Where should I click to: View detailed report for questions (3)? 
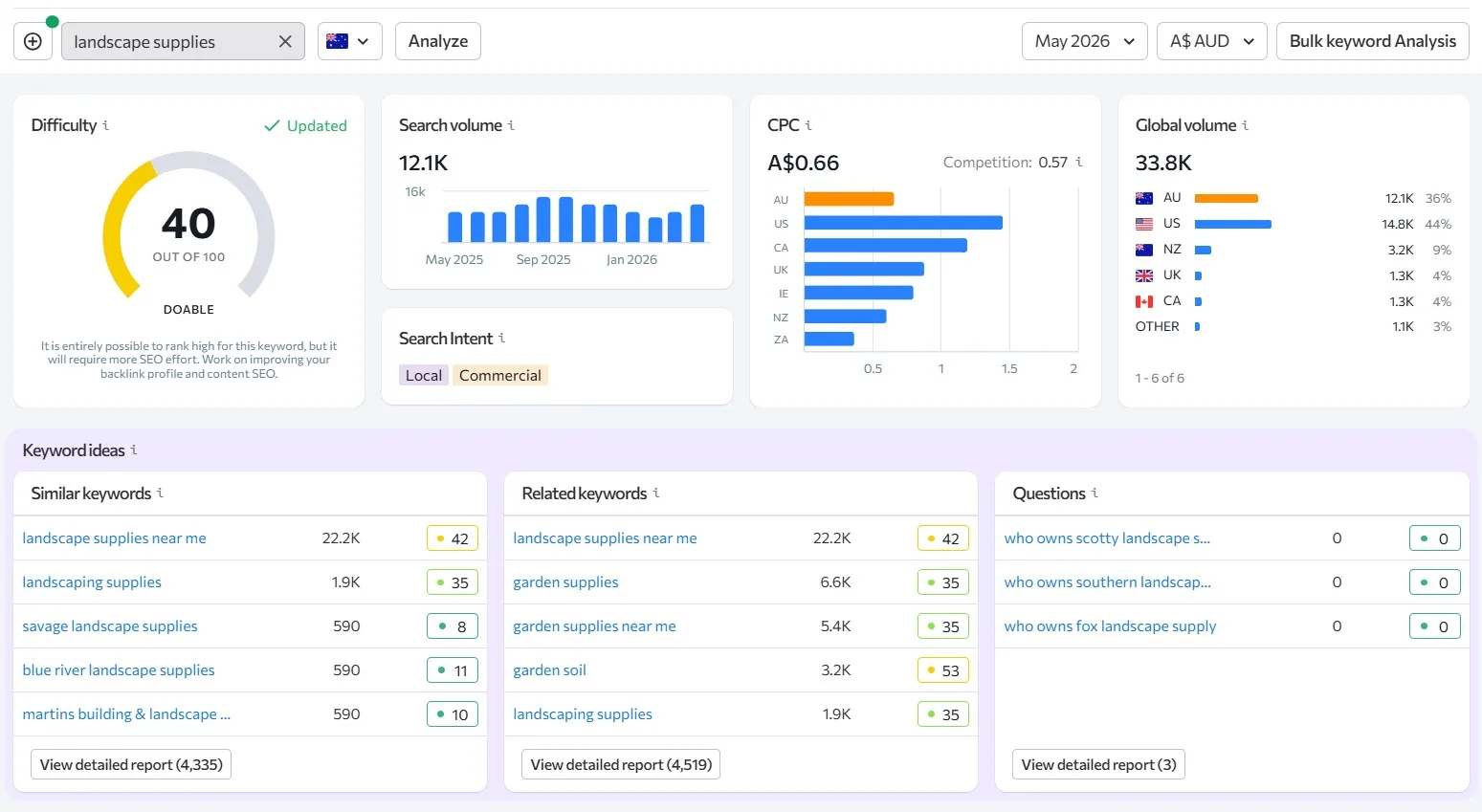pyautogui.click(x=1098, y=764)
